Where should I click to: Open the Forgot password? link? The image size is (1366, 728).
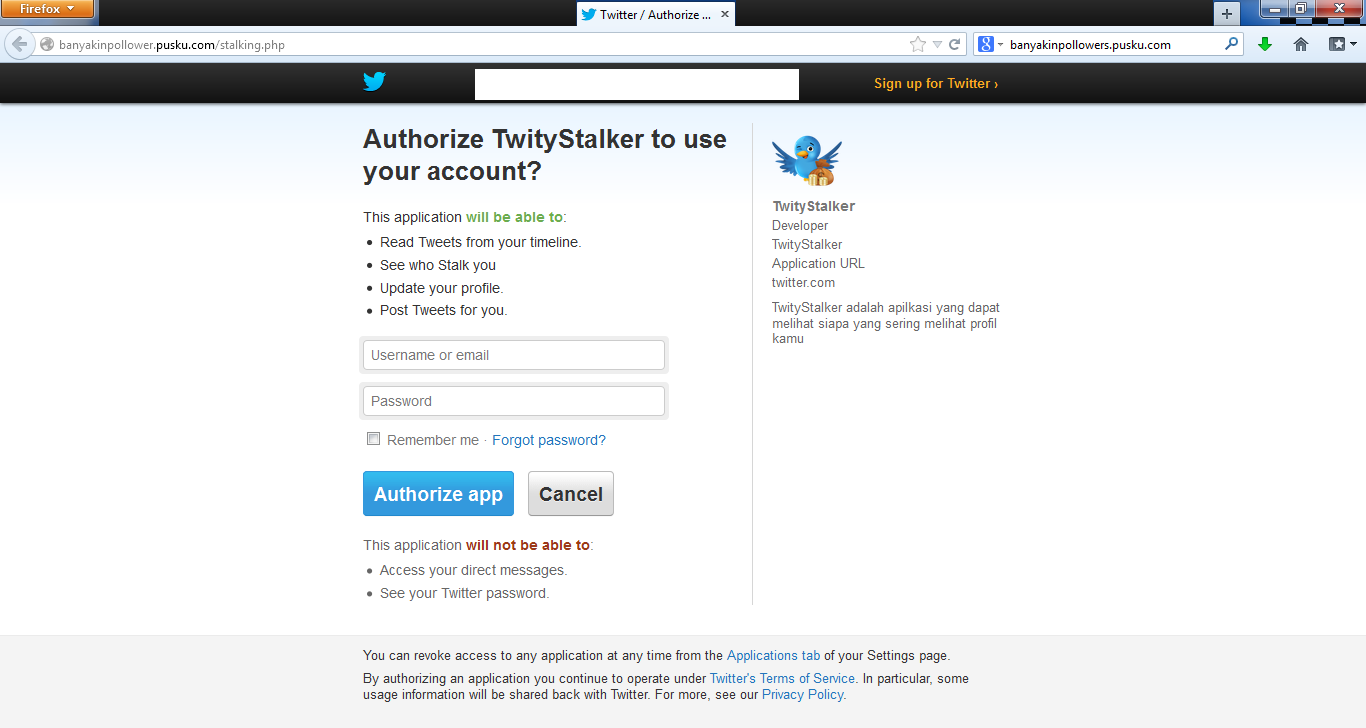(x=549, y=440)
